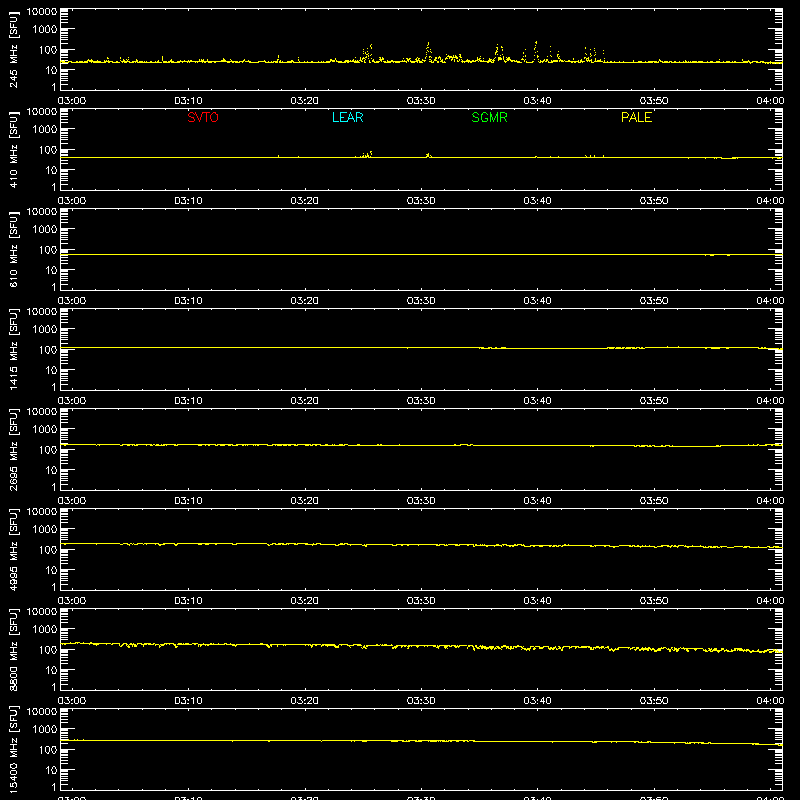Viewport: 800px width, 800px height.
Task: Click the 410 MHz [SFU] axis title
Action: pos(13,149)
